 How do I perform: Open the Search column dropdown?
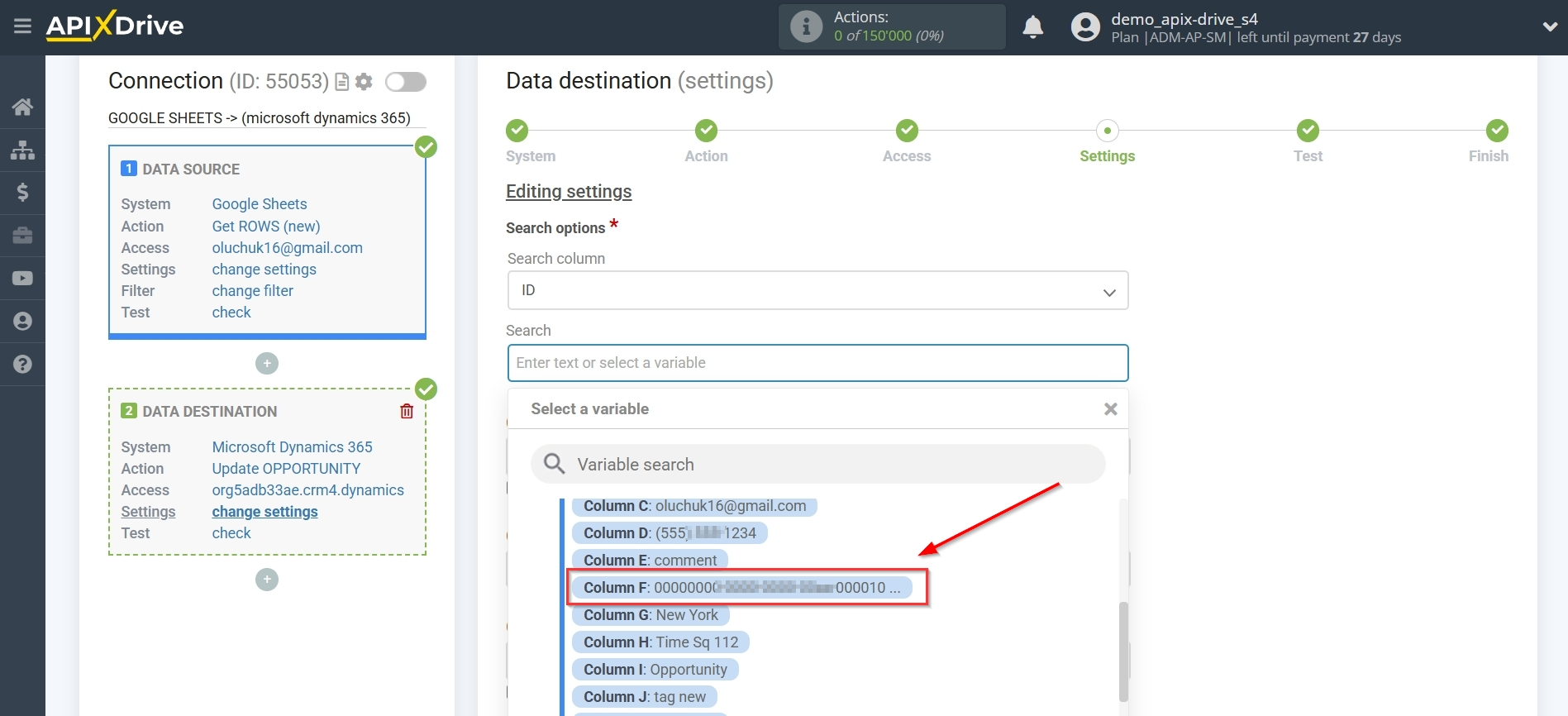[817, 290]
